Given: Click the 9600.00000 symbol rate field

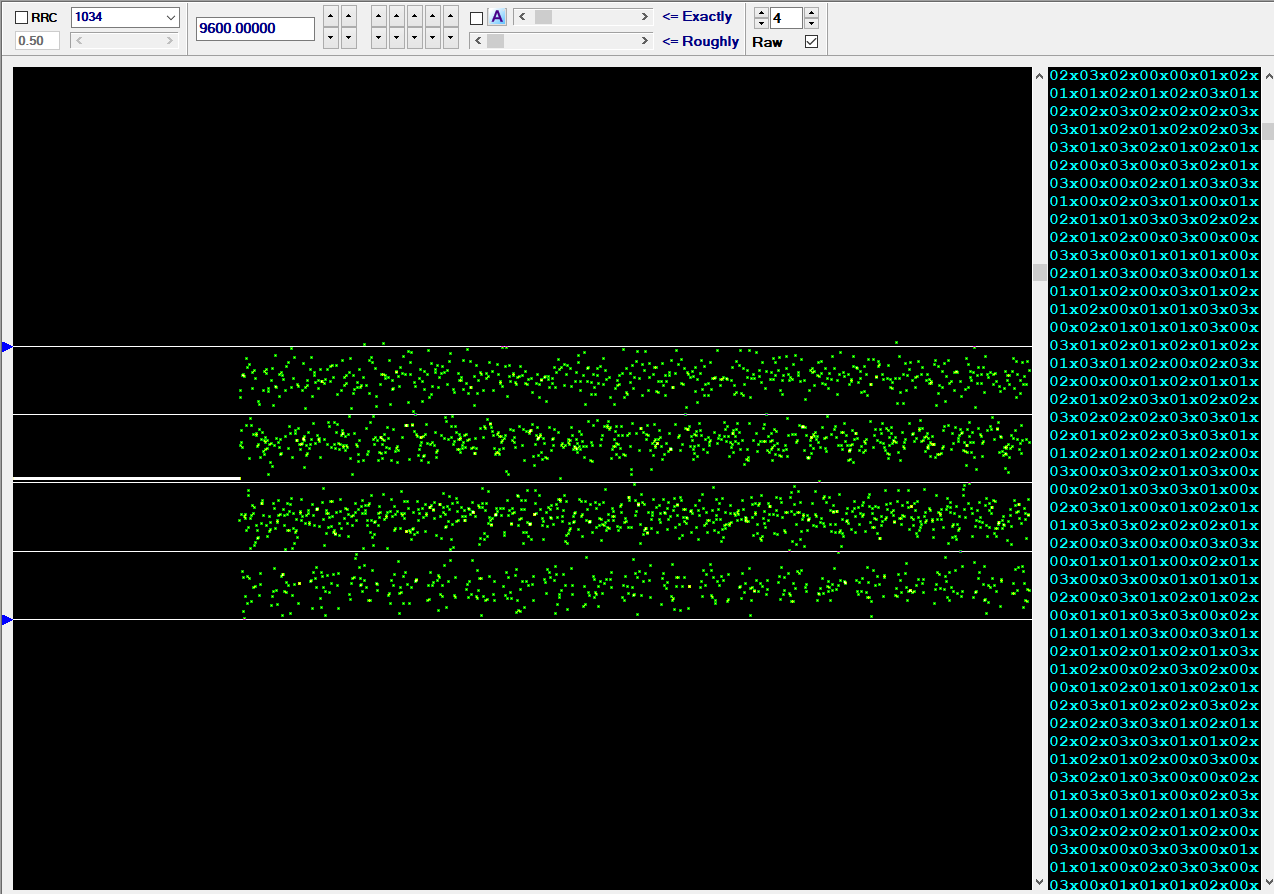Looking at the screenshot, I should point(256,28).
